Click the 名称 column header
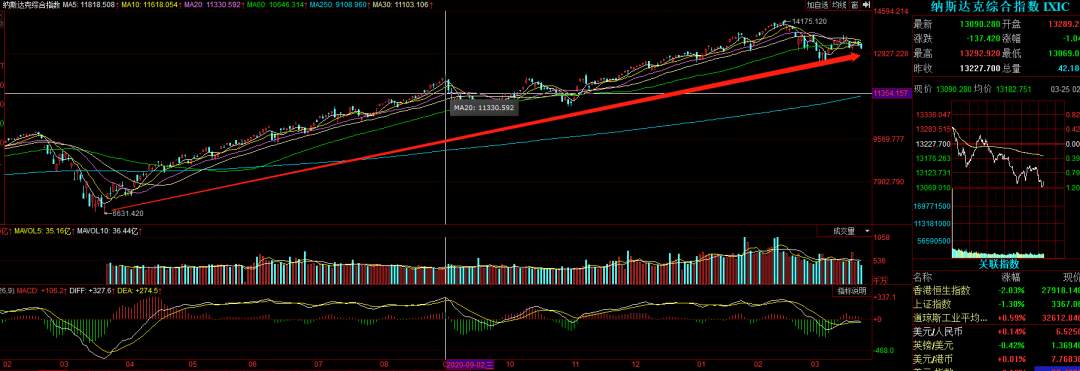Screen dimensions: 1080x371 tap(922, 277)
